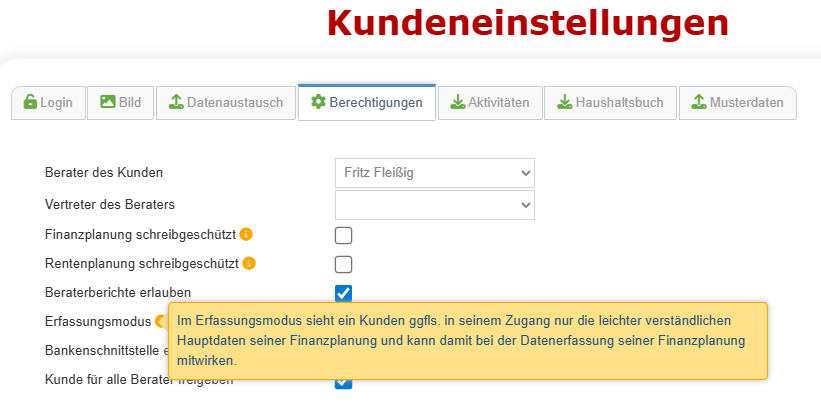Open the Vertreter des Beraters dropdown
This screenshot has height=407, width=821.
pyautogui.click(x=435, y=205)
